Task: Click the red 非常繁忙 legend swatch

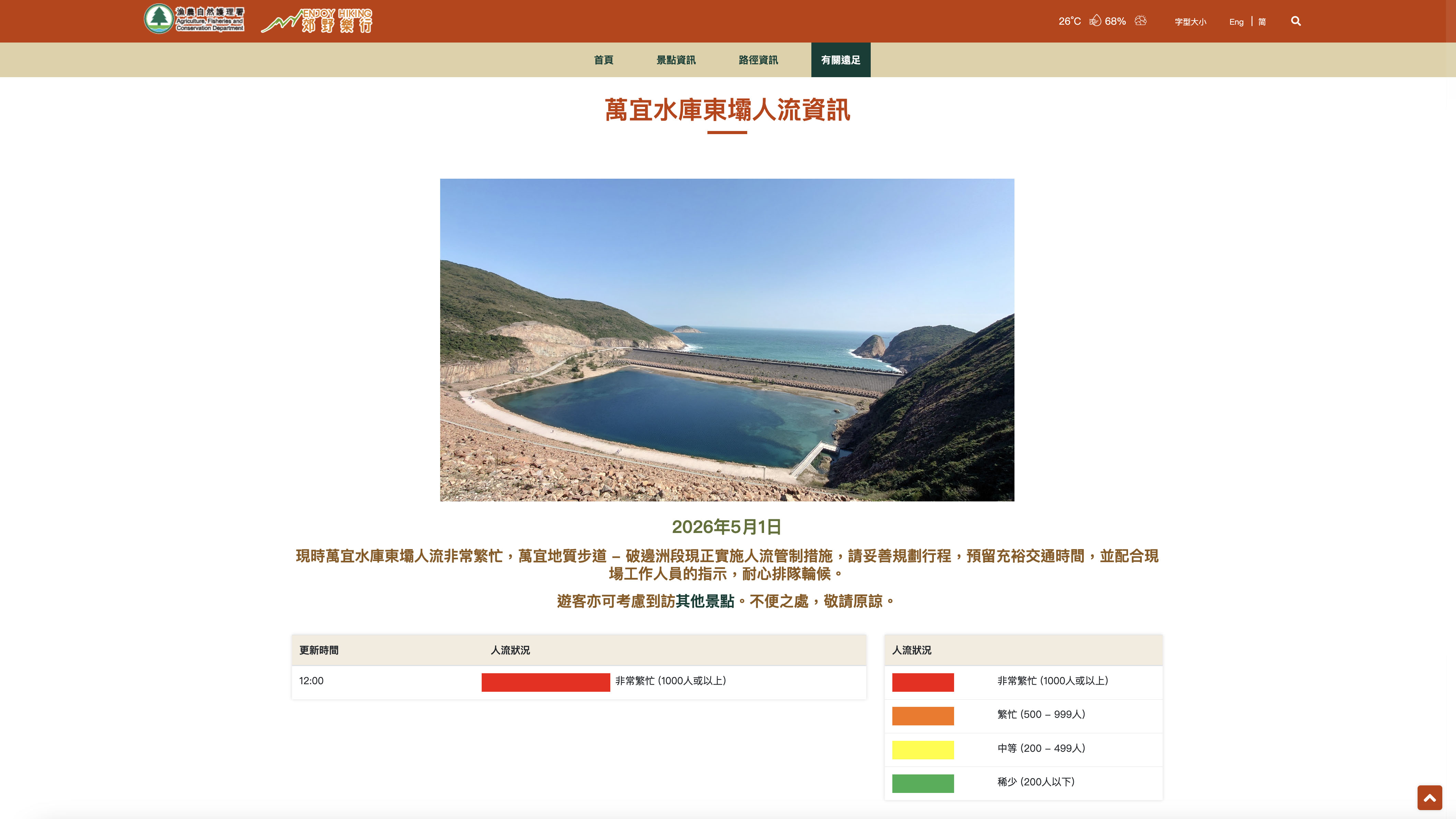Action: pyautogui.click(x=923, y=682)
